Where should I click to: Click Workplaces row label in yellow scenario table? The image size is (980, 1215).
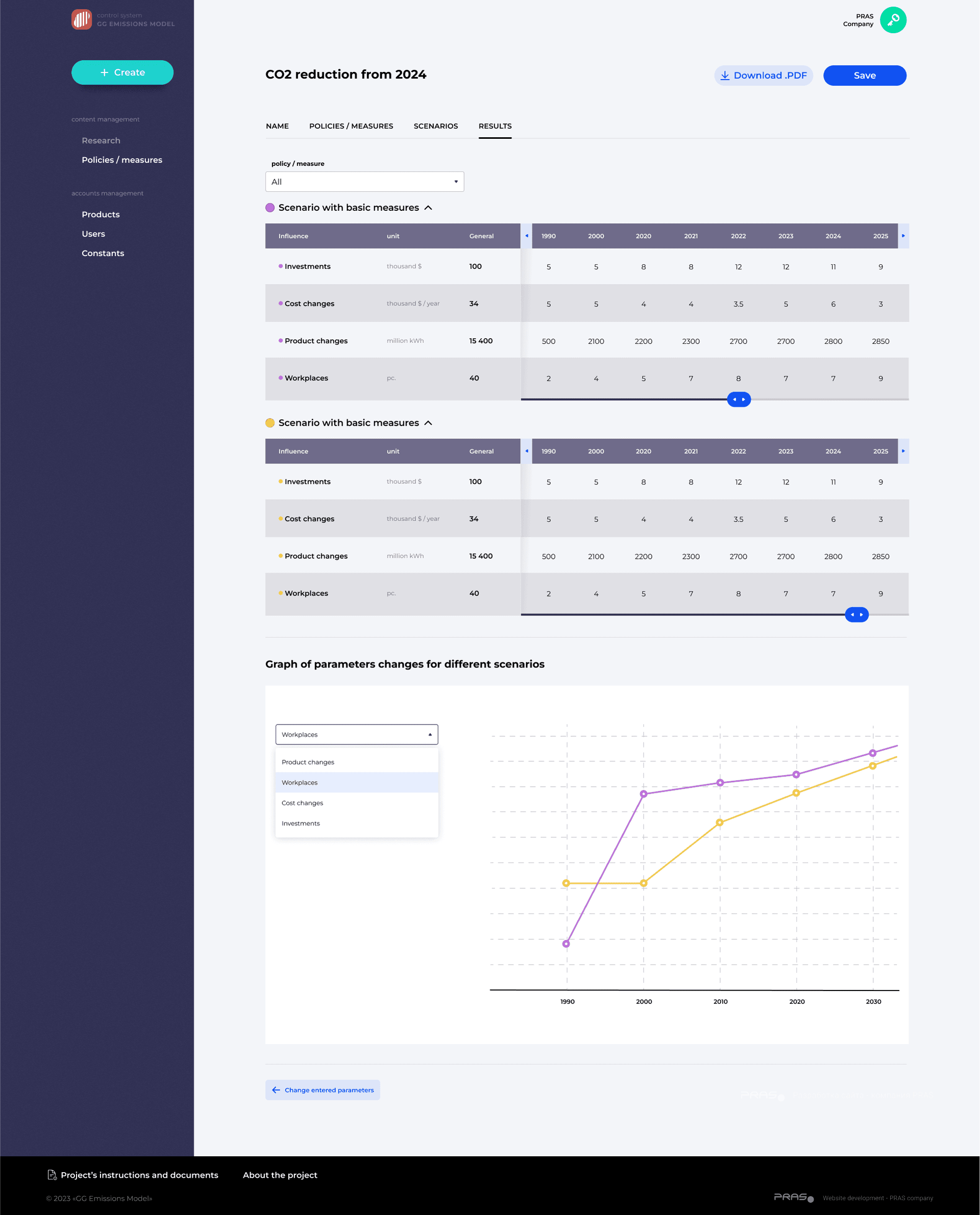pyautogui.click(x=306, y=593)
